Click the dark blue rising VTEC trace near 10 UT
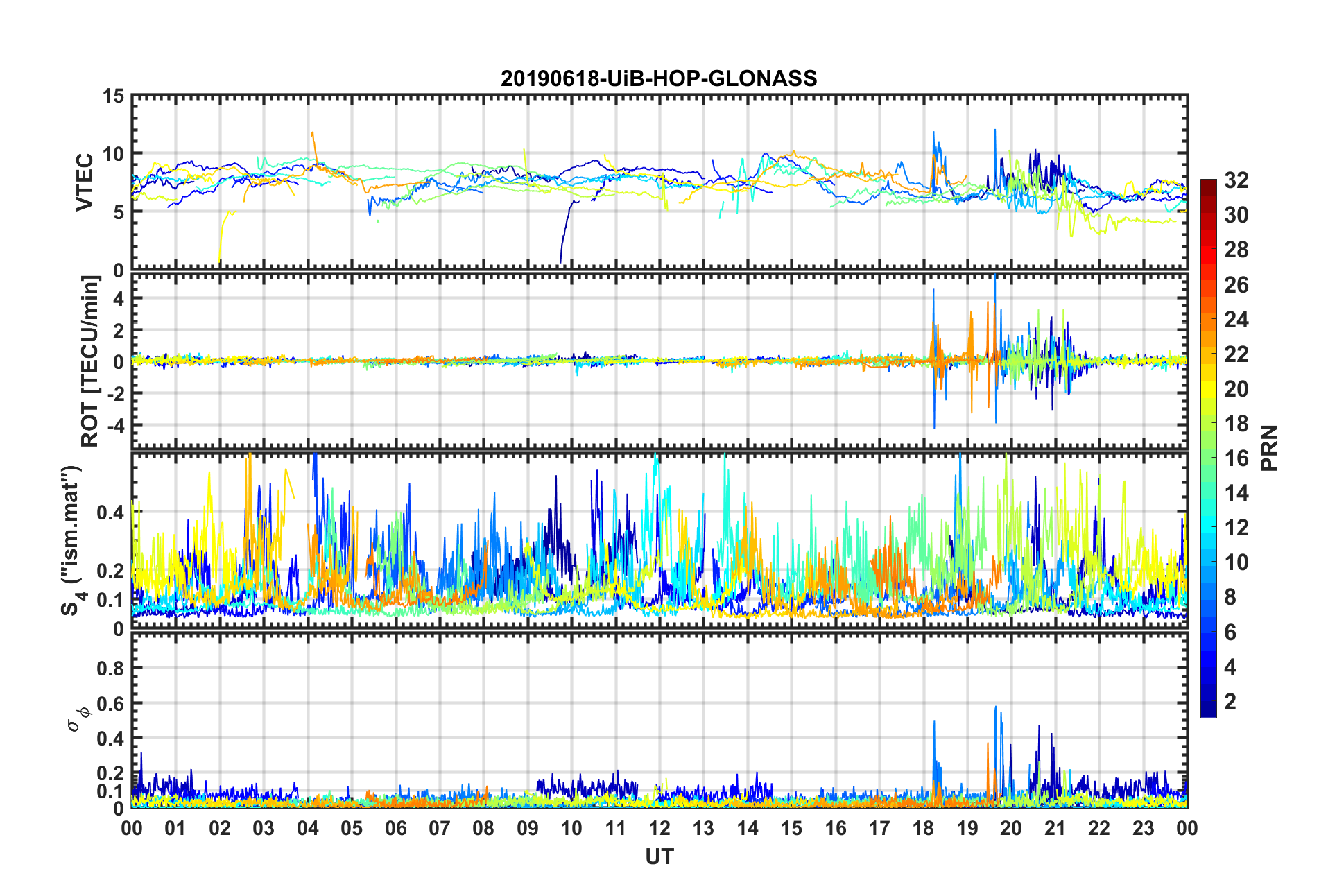The image size is (1319, 896). [x=565, y=227]
